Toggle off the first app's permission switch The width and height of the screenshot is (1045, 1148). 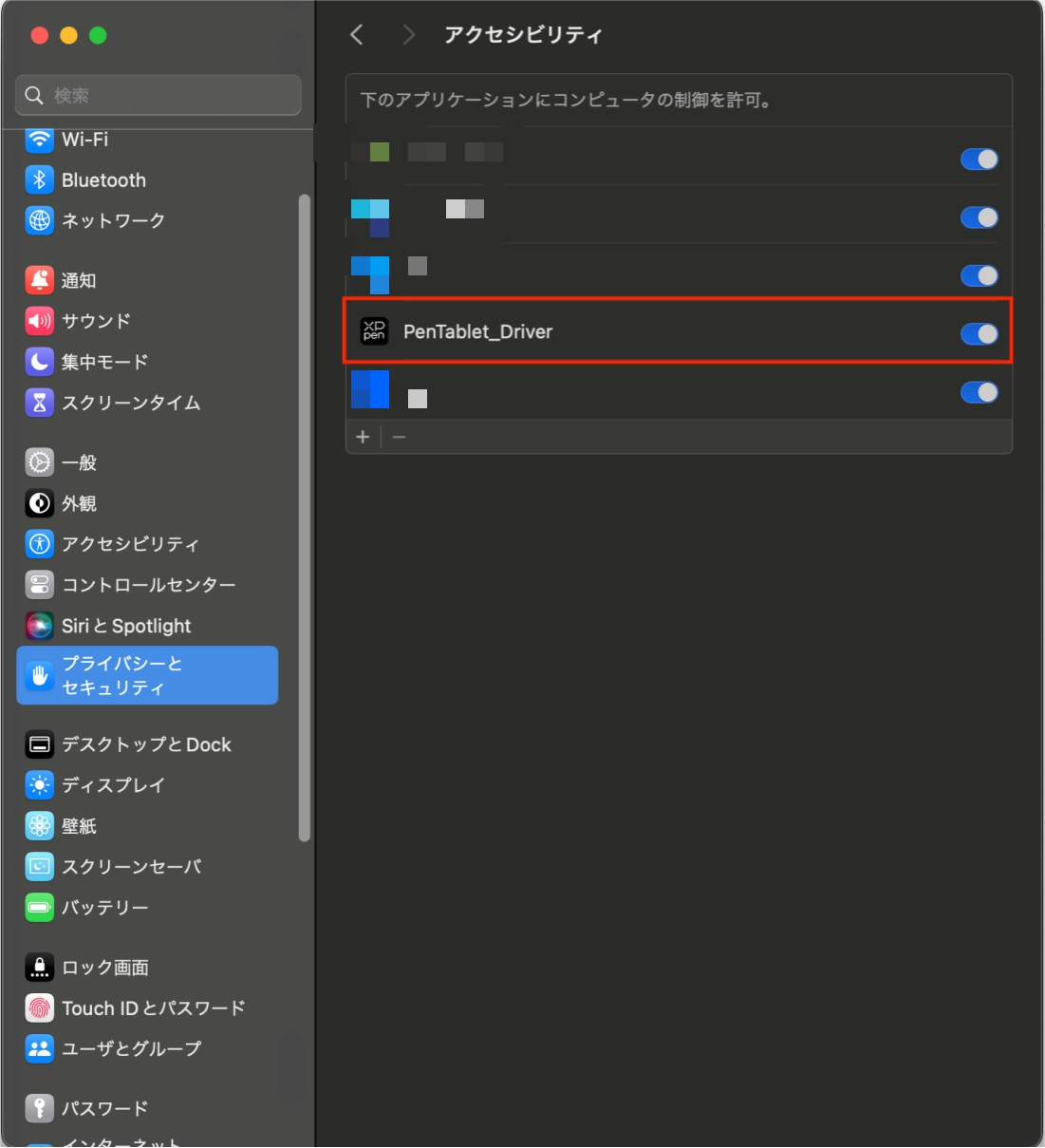point(979,160)
